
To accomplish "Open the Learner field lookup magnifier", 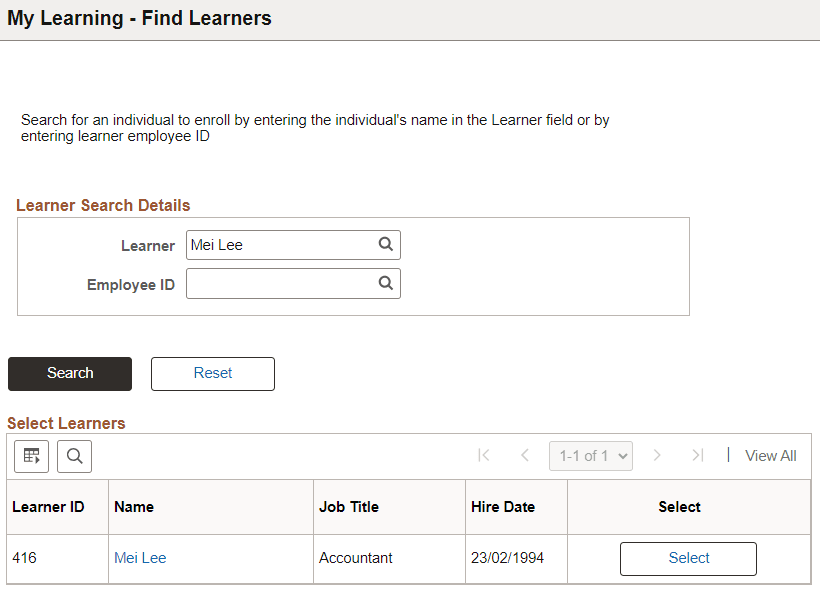I will pyautogui.click(x=386, y=244).
